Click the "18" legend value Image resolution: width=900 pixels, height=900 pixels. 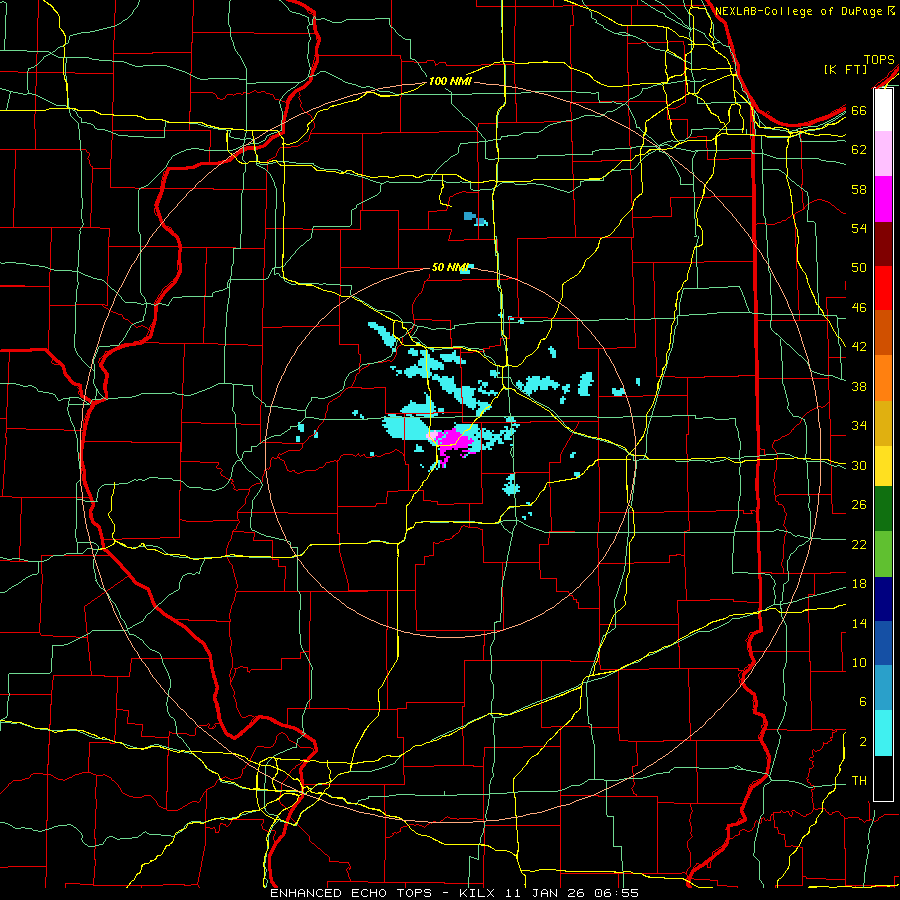tap(859, 584)
